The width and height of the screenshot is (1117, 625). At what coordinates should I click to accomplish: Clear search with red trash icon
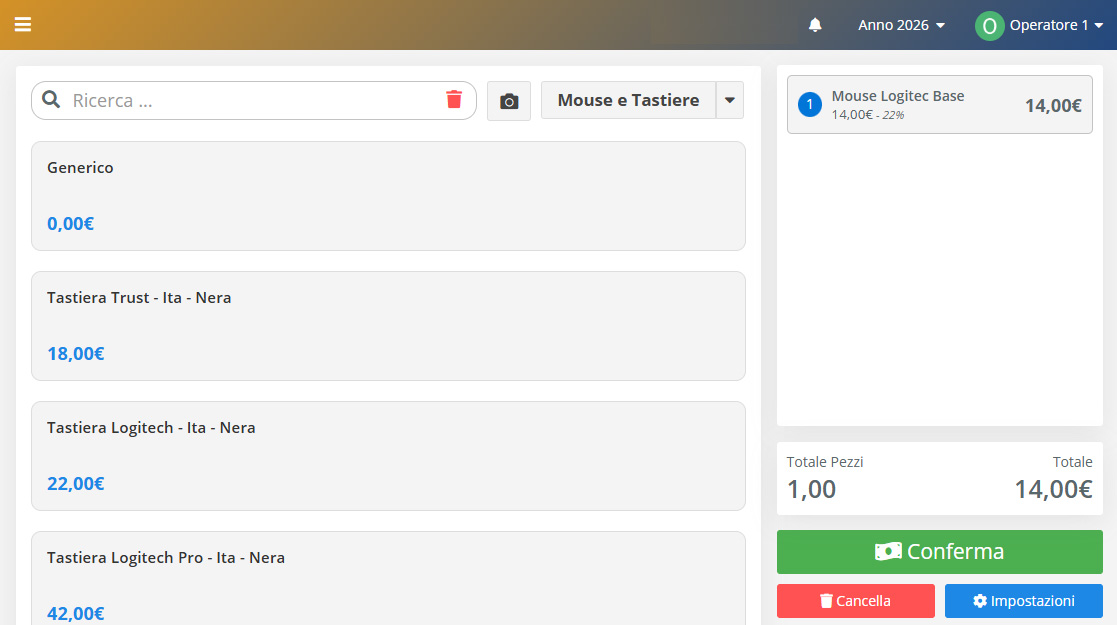coord(454,99)
